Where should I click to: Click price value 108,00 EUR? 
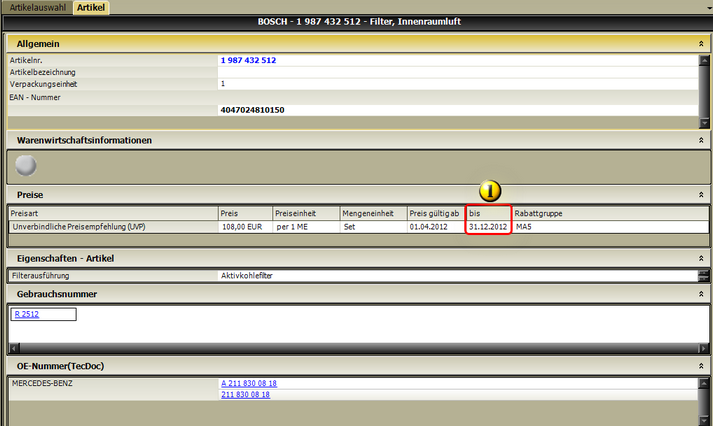242,227
